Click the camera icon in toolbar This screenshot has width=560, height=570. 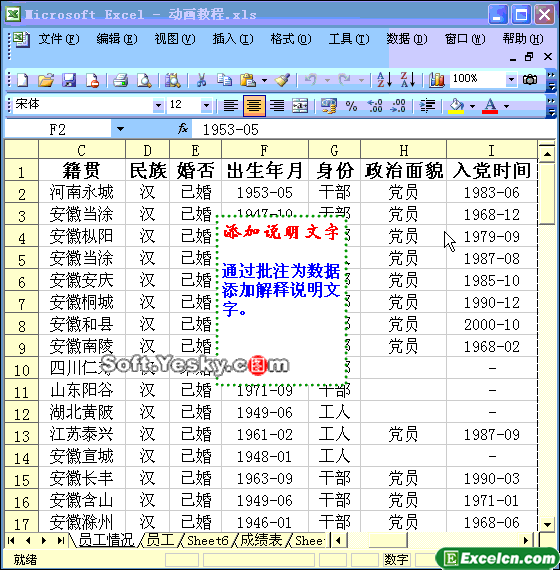[x=529, y=79]
